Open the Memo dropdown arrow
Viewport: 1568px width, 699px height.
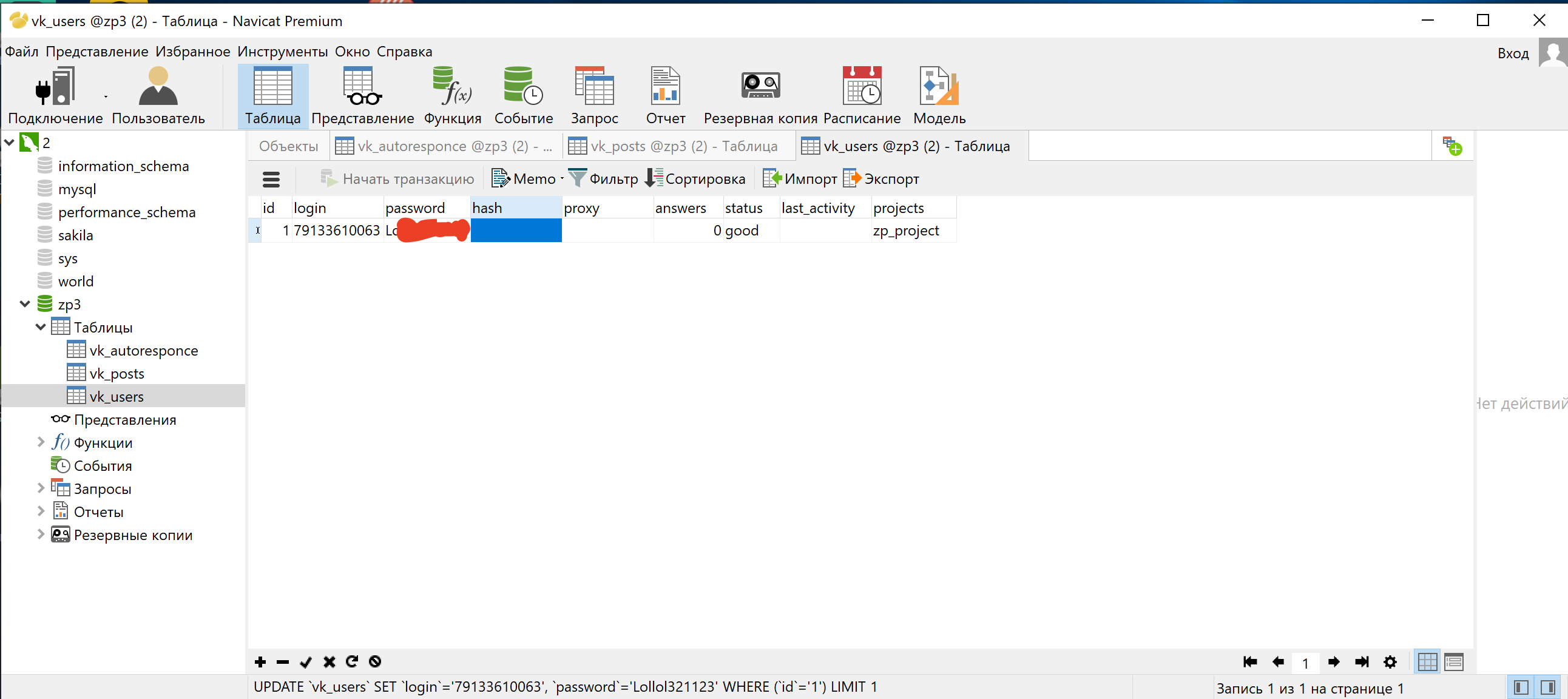[562, 179]
